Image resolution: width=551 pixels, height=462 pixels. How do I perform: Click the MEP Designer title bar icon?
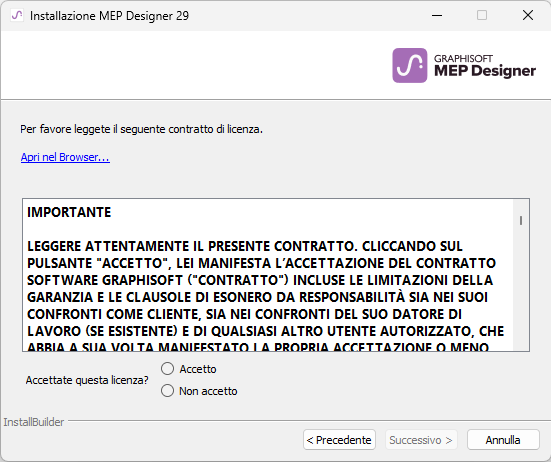tap(17, 15)
